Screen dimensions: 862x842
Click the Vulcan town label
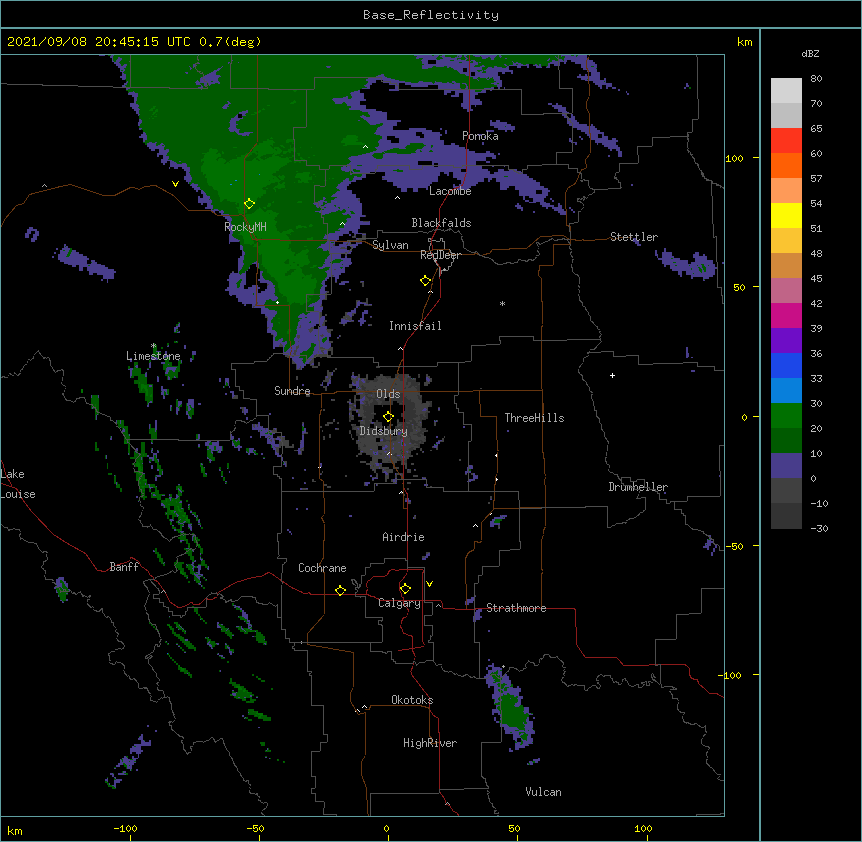pos(543,792)
